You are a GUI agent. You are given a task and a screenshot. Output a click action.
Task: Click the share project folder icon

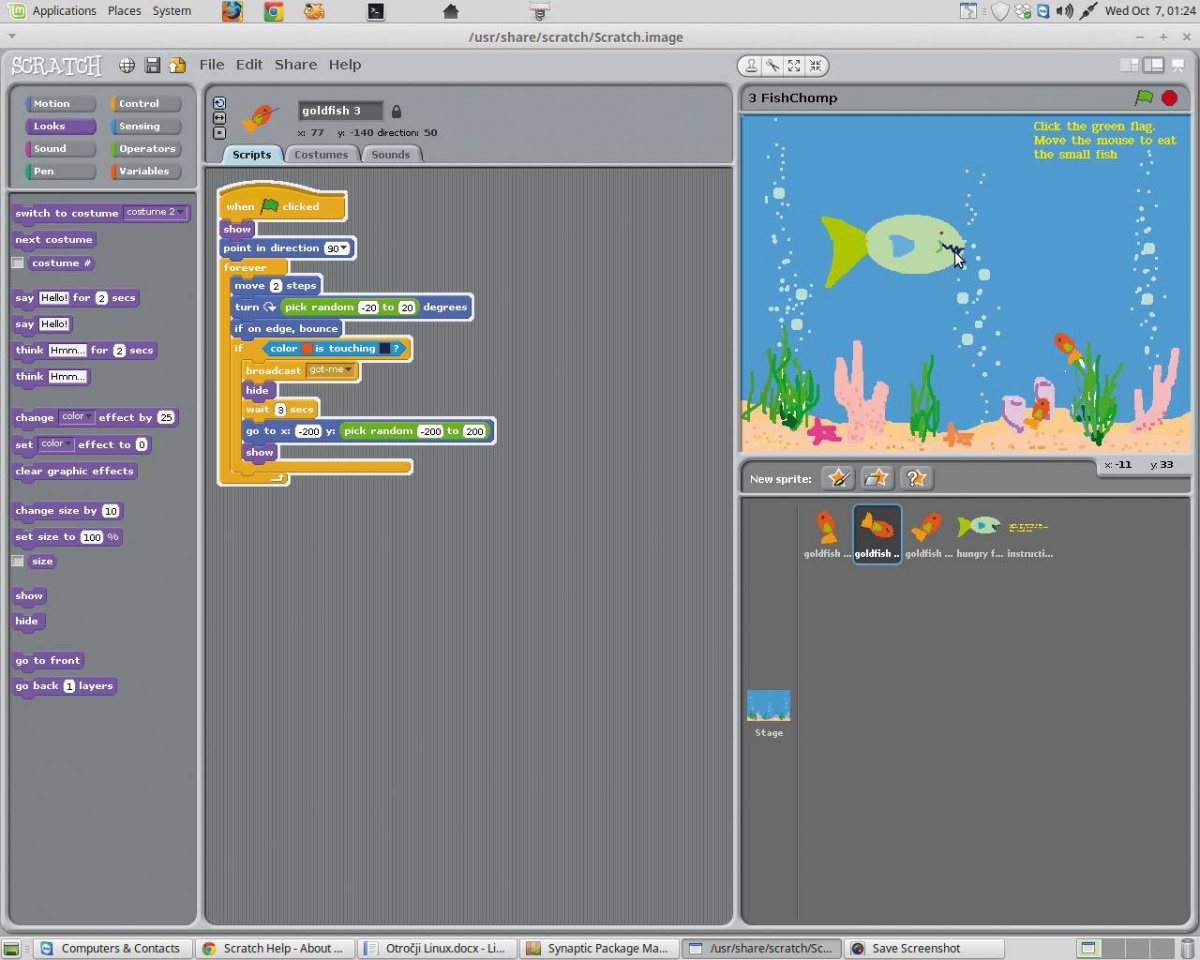(x=177, y=65)
